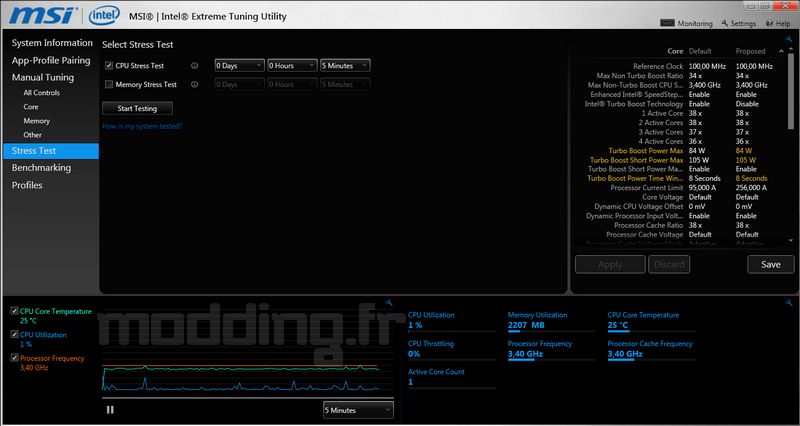The height and width of the screenshot is (426, 800).
Task: Click the Active Core Count value
Action: coord(410,382)
